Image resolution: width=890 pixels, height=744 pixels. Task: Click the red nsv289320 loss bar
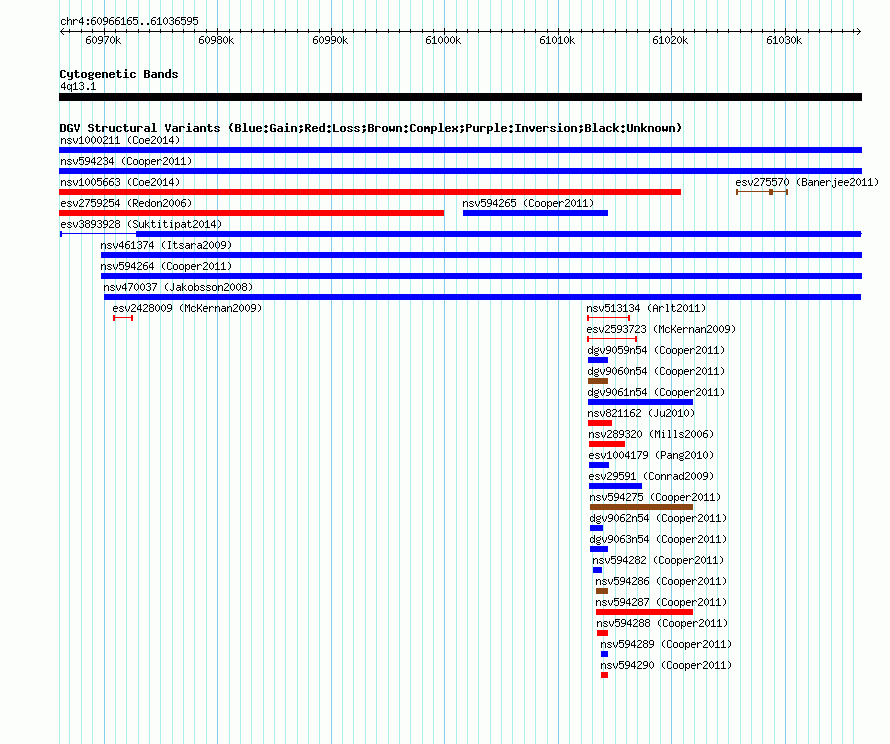pyautogui.click(x=607, y=444)
